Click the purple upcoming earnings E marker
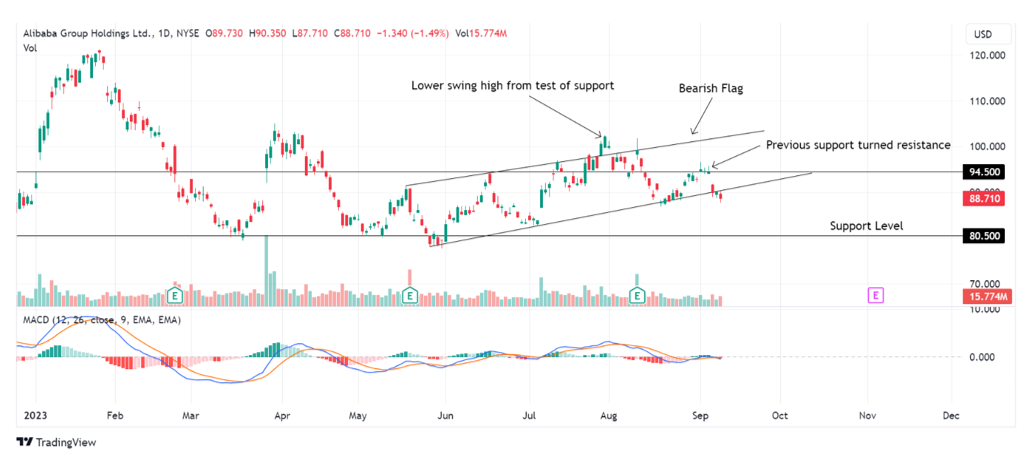This screenshot has height=463, width=1036. [x=877, y=295]
